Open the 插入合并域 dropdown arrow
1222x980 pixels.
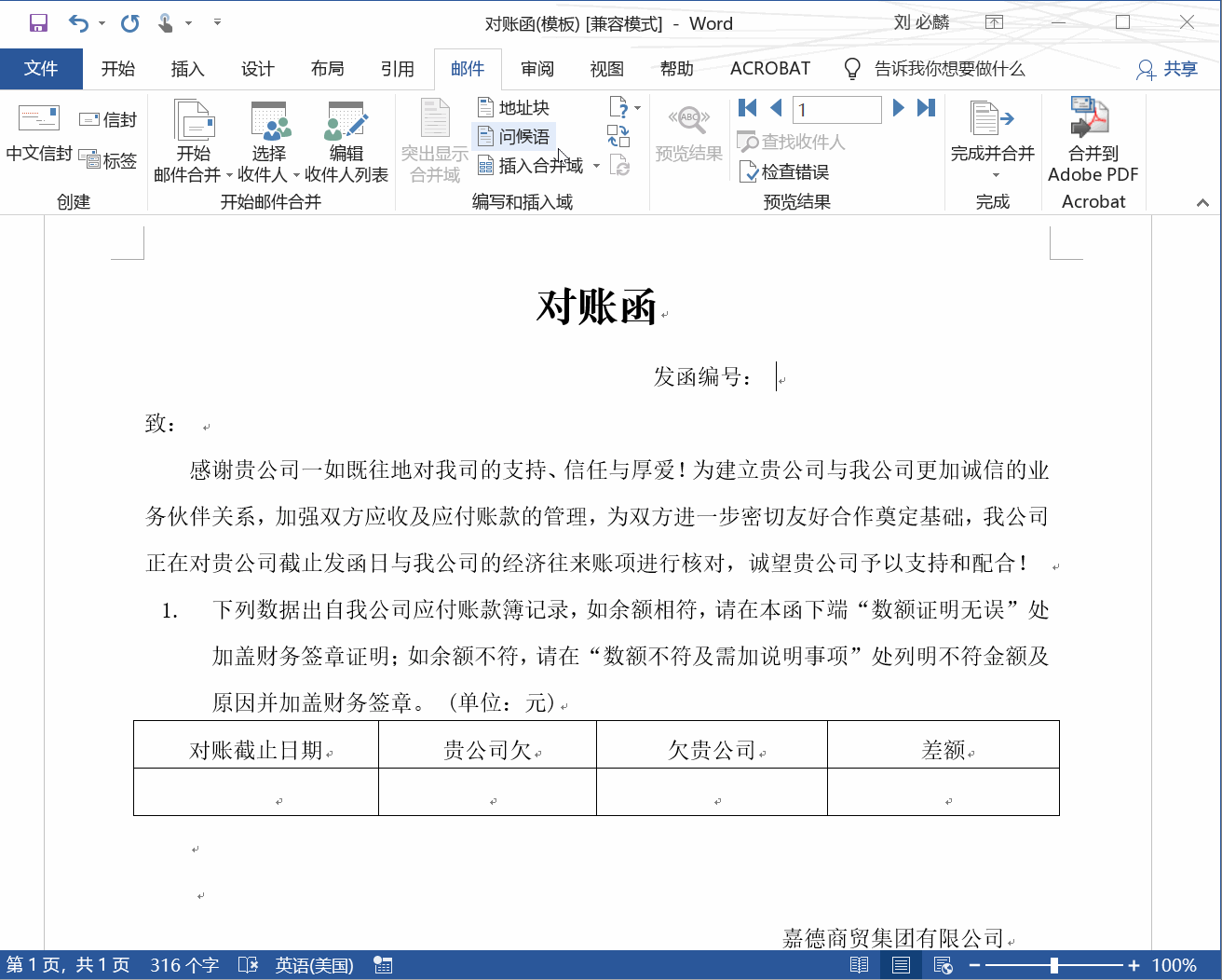coord(596,165)
